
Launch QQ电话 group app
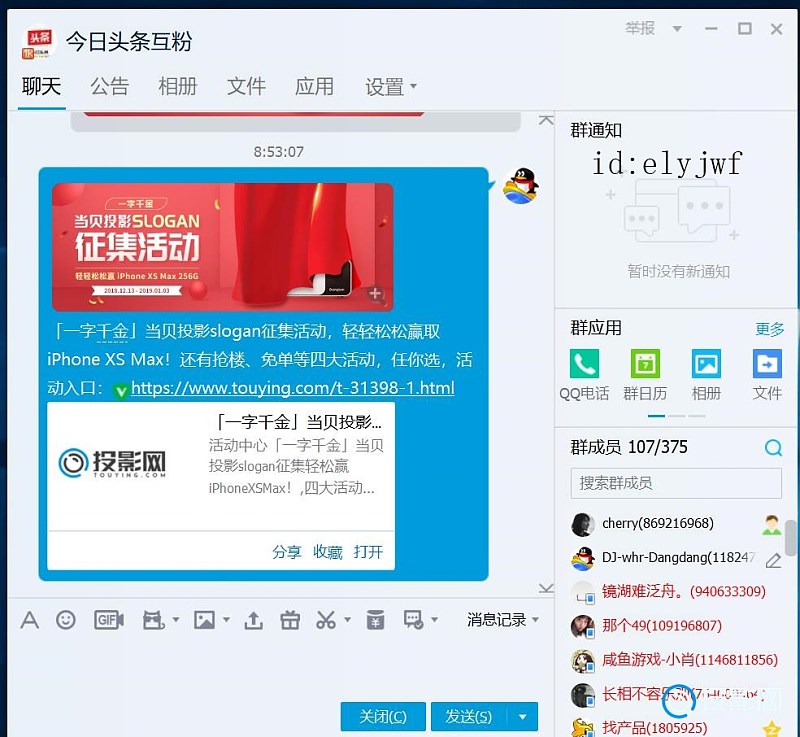pyautogui.click(x=584, y=364)
